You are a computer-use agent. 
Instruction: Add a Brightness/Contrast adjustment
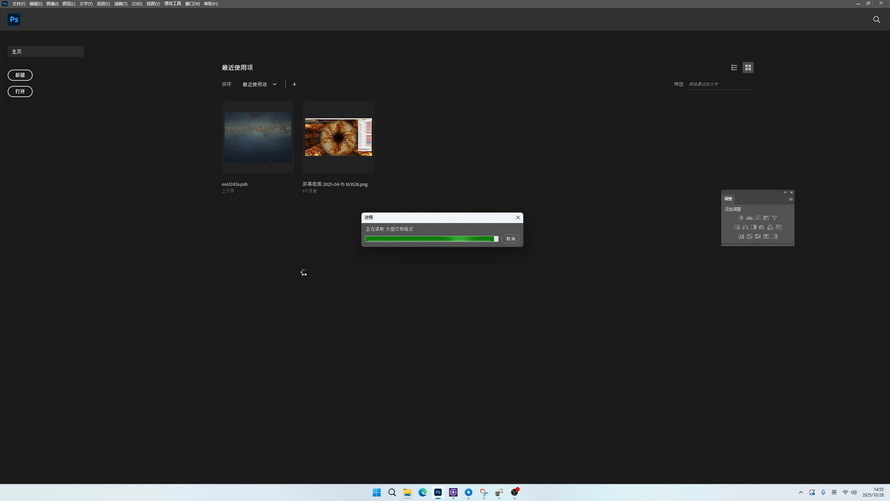[741, 218]
